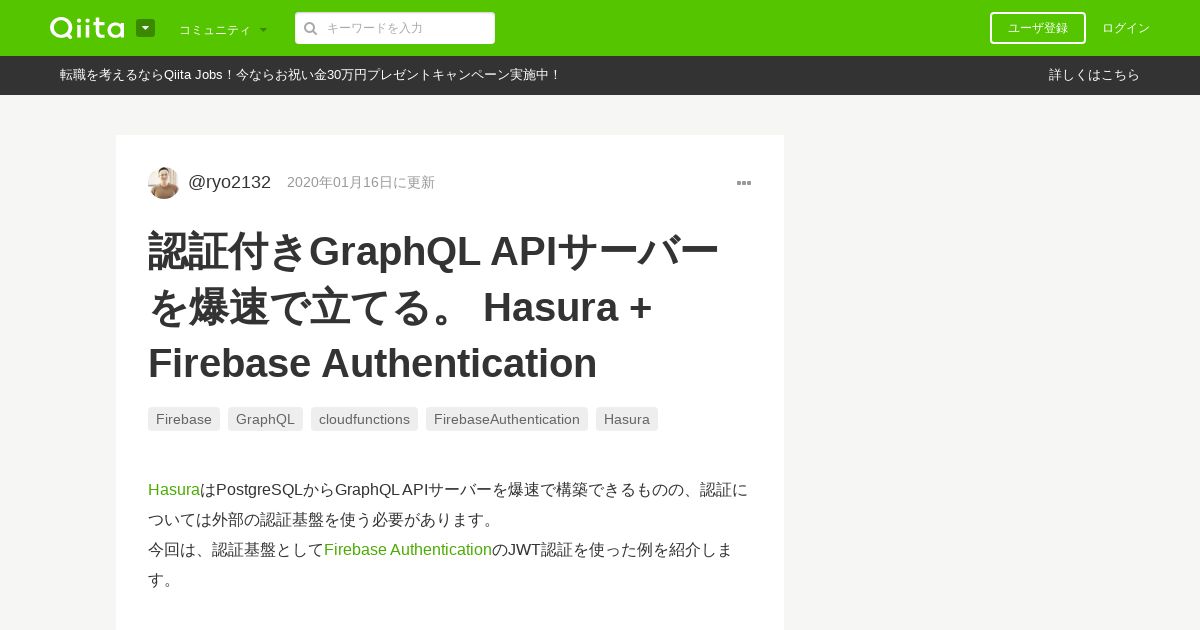Open the @ryo2132 profile link
The image size is (1200, 630).
point(229,182)
